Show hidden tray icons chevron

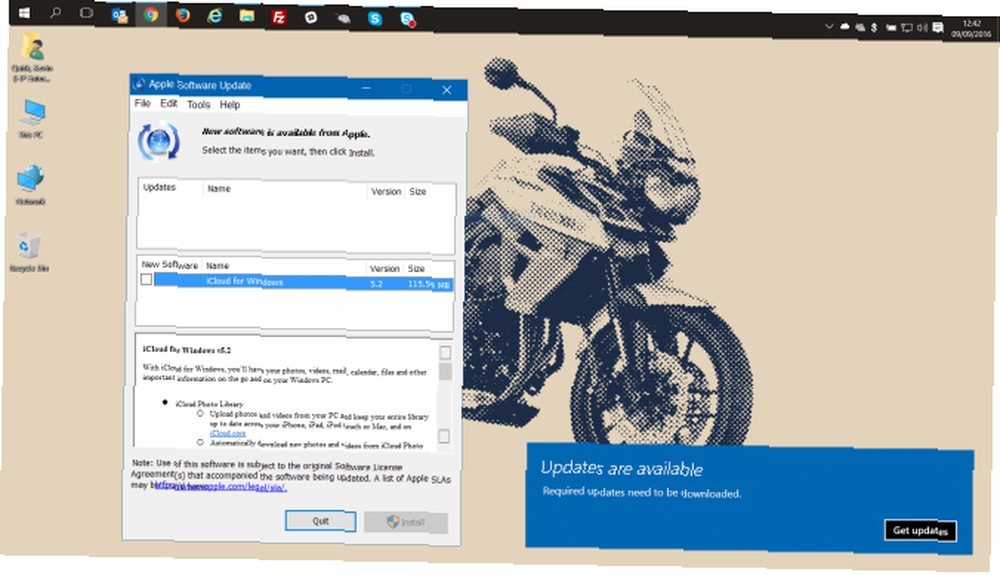[828, 26]
